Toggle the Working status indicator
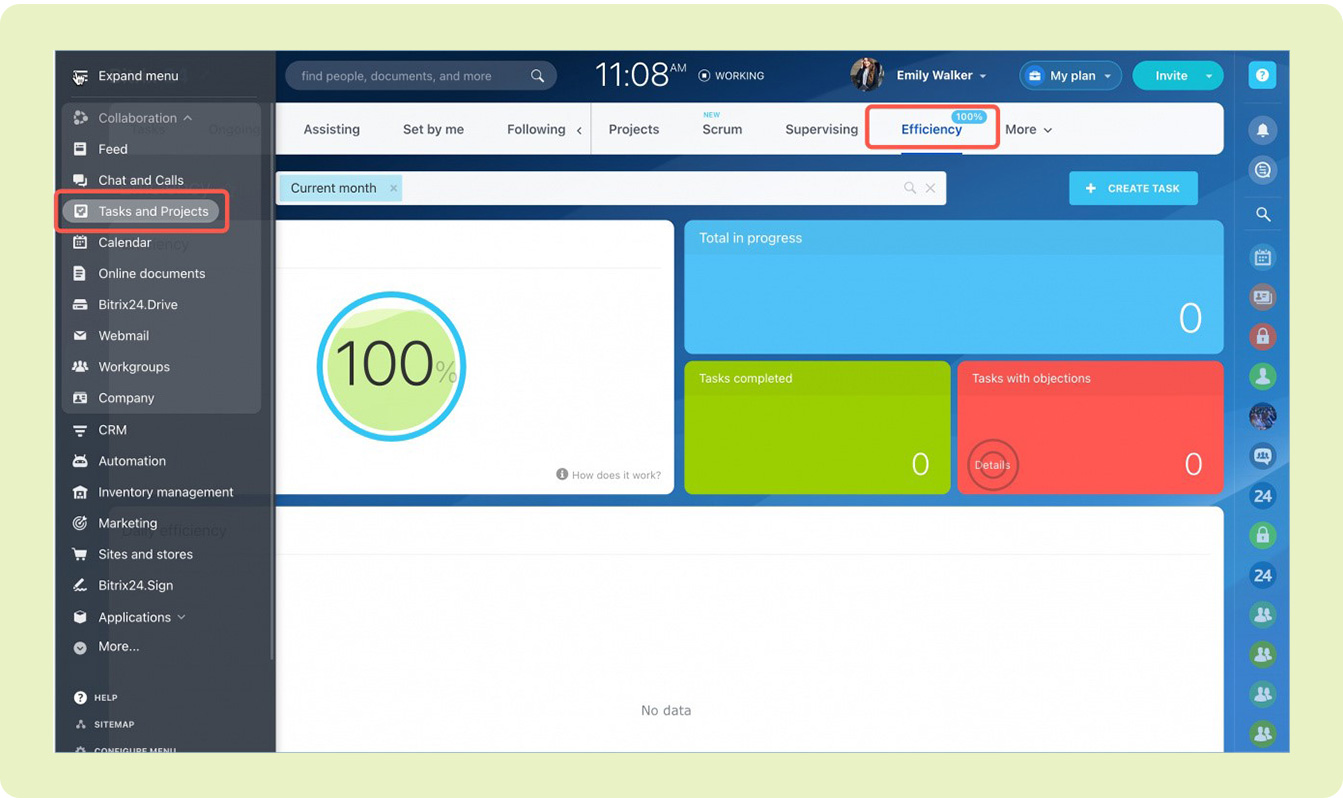 click(731, 76)
